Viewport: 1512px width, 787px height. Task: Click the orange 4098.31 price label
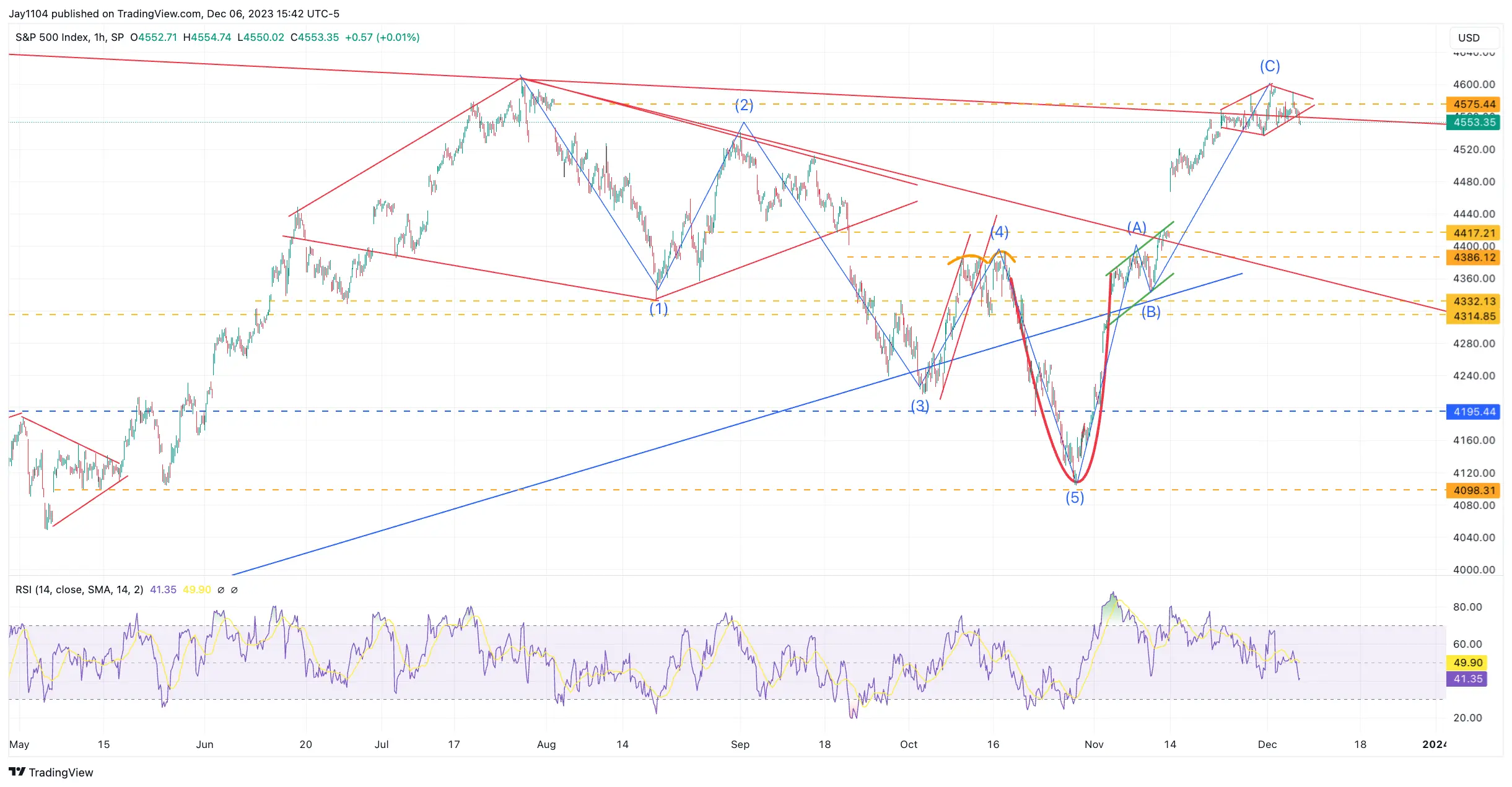click(x=1473, y=490)
